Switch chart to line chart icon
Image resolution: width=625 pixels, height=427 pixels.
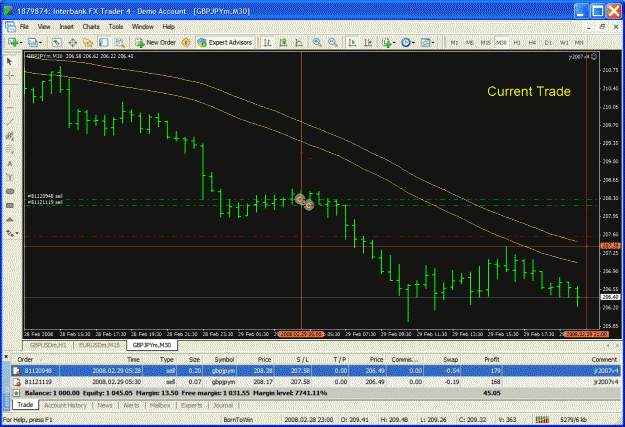pos(299,42)
